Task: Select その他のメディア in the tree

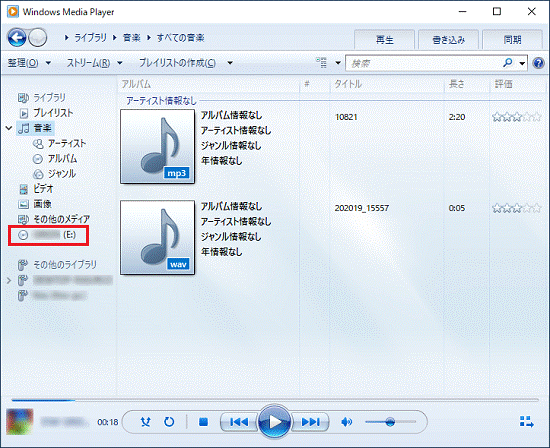Action: click(61, 219)
